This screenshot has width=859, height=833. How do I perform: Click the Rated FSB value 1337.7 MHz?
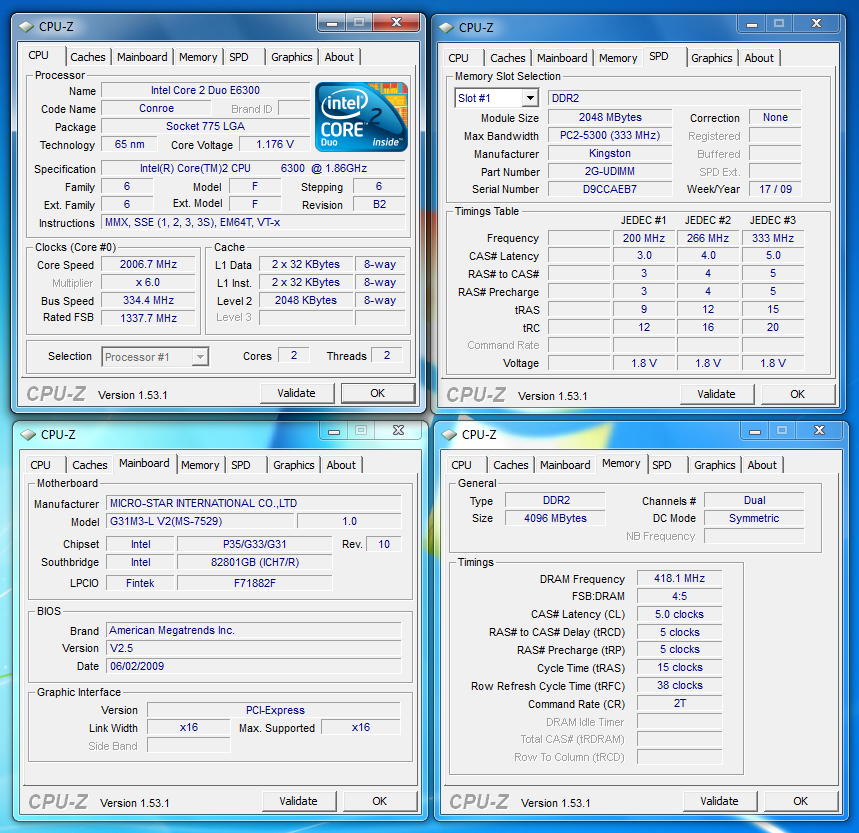148,318
